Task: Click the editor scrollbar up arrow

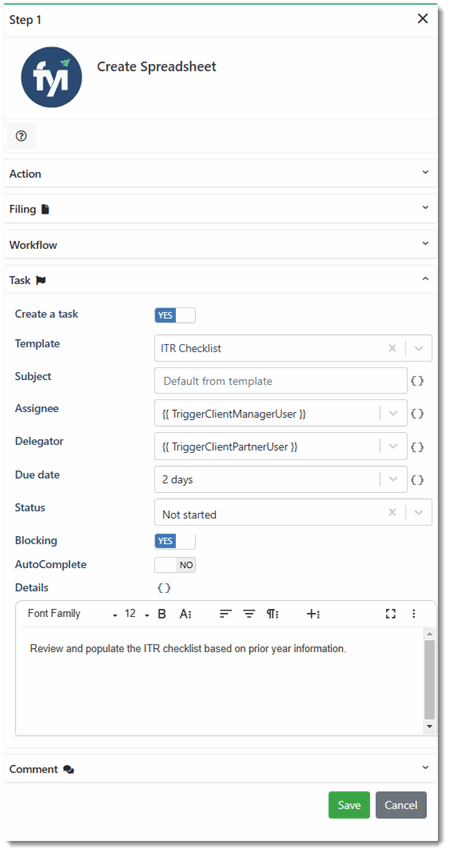Action: pos(430,634)
